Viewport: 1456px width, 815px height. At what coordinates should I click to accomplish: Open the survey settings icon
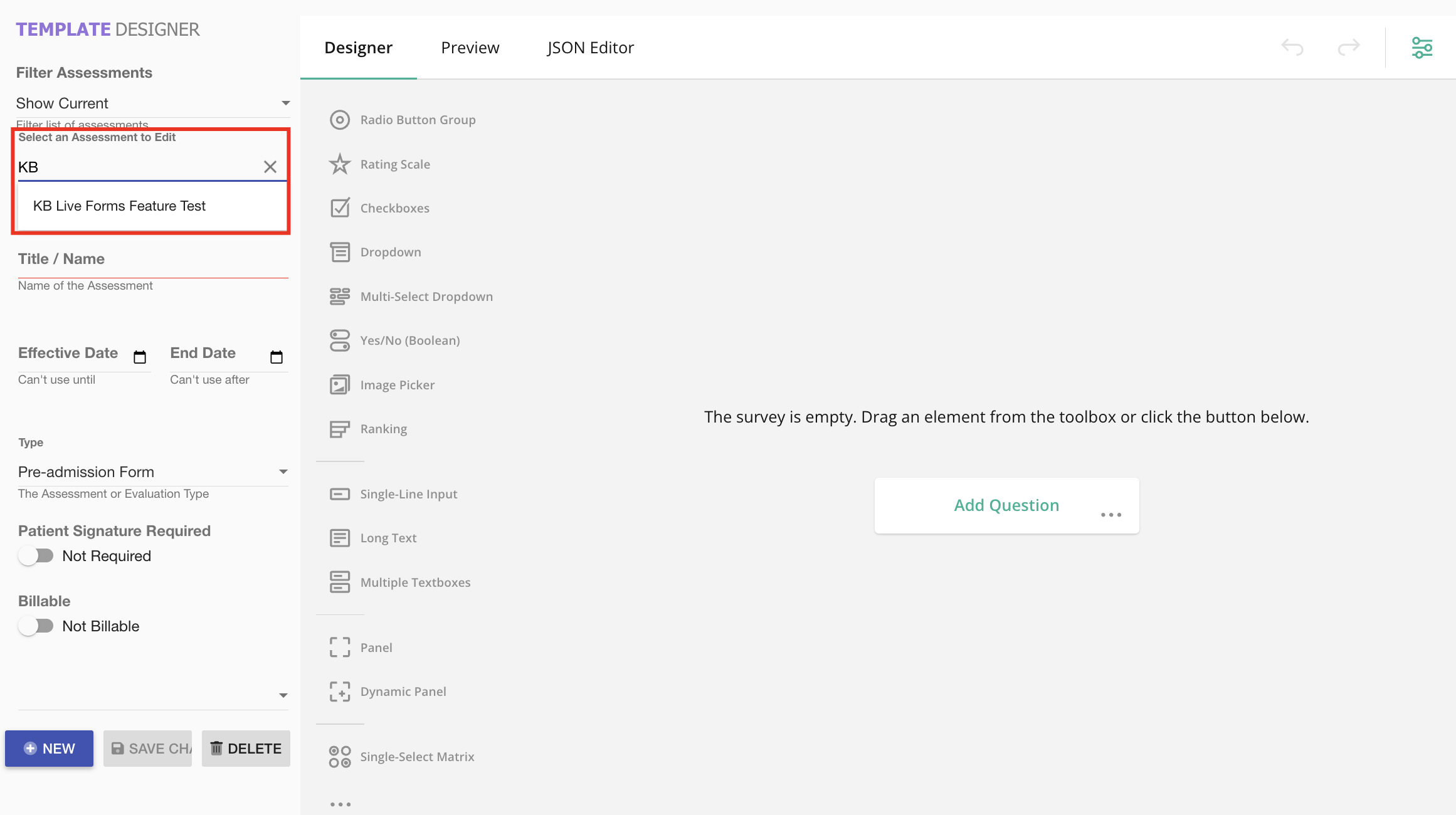[x=1422, y=47]
